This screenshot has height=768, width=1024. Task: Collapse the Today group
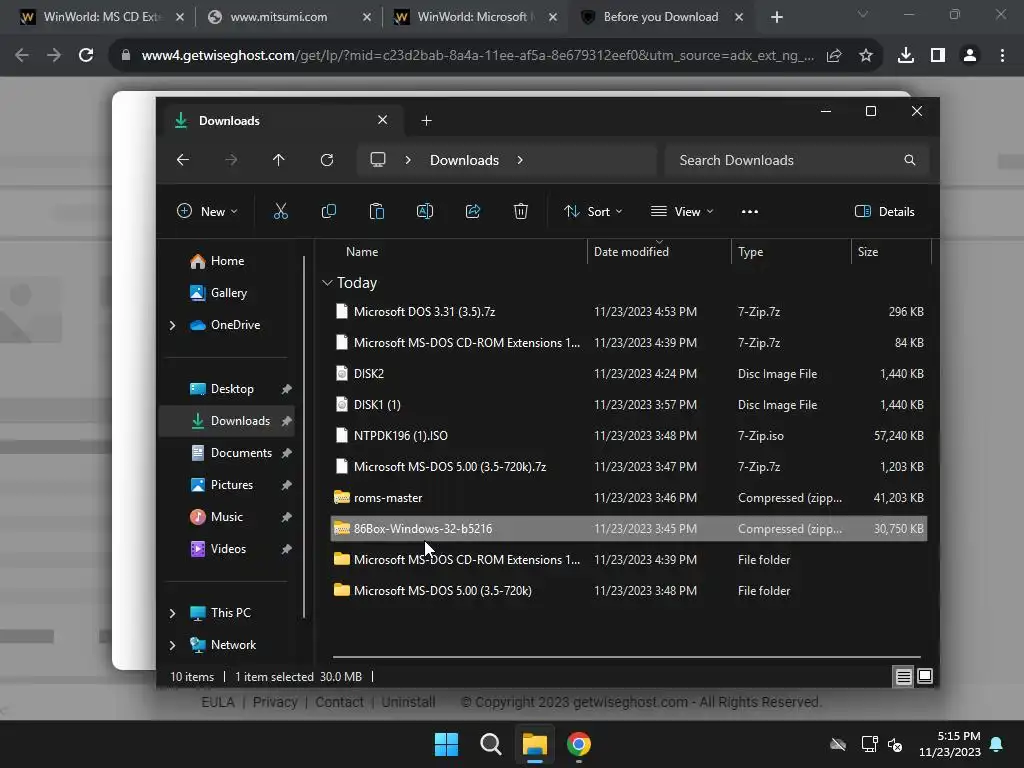pos(327,283)
